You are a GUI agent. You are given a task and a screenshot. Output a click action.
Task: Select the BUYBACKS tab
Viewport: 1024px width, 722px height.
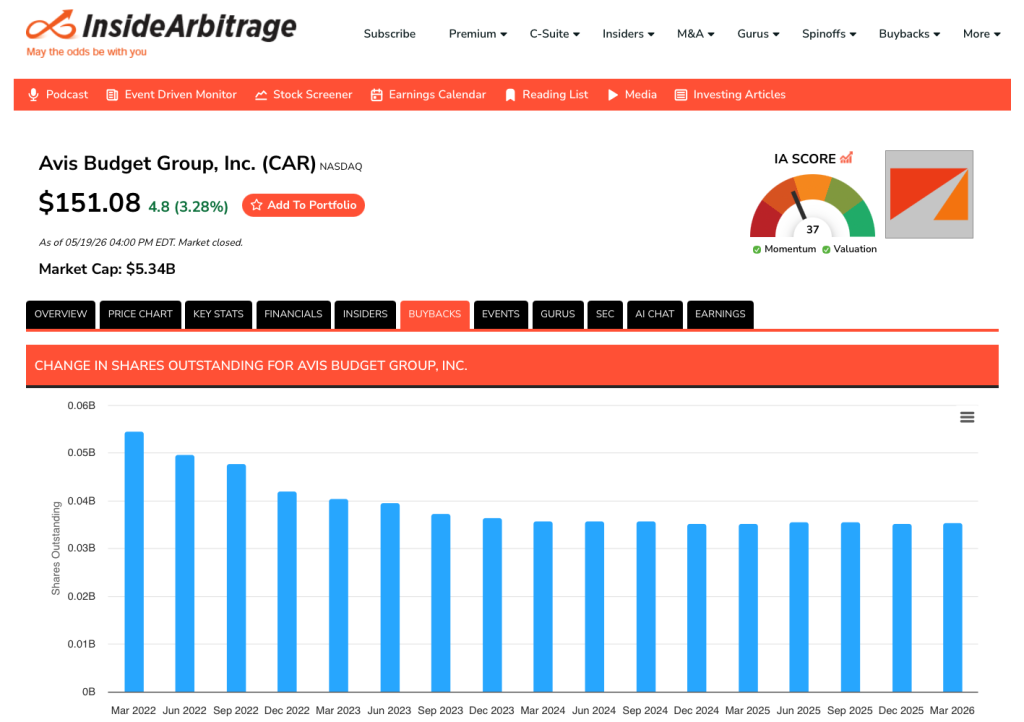(434, 314)
